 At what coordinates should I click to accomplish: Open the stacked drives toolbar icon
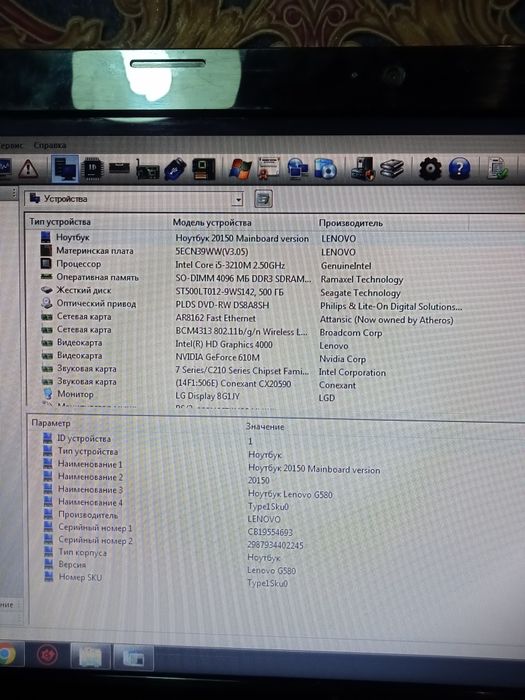pos(392,169)
